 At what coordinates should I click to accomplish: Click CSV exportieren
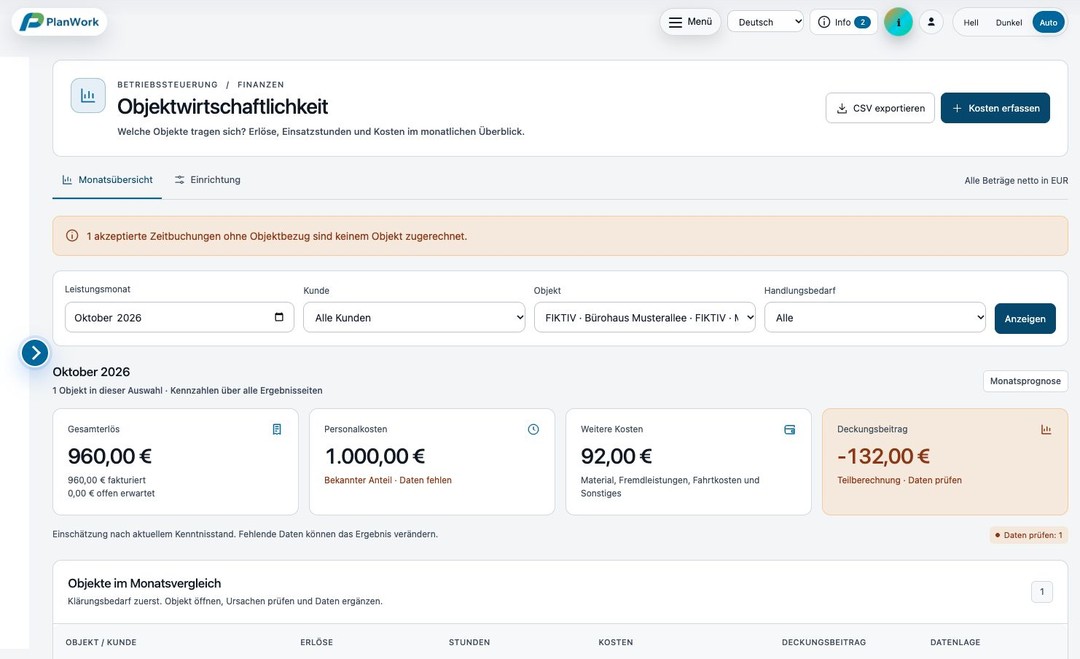(880, 108)
